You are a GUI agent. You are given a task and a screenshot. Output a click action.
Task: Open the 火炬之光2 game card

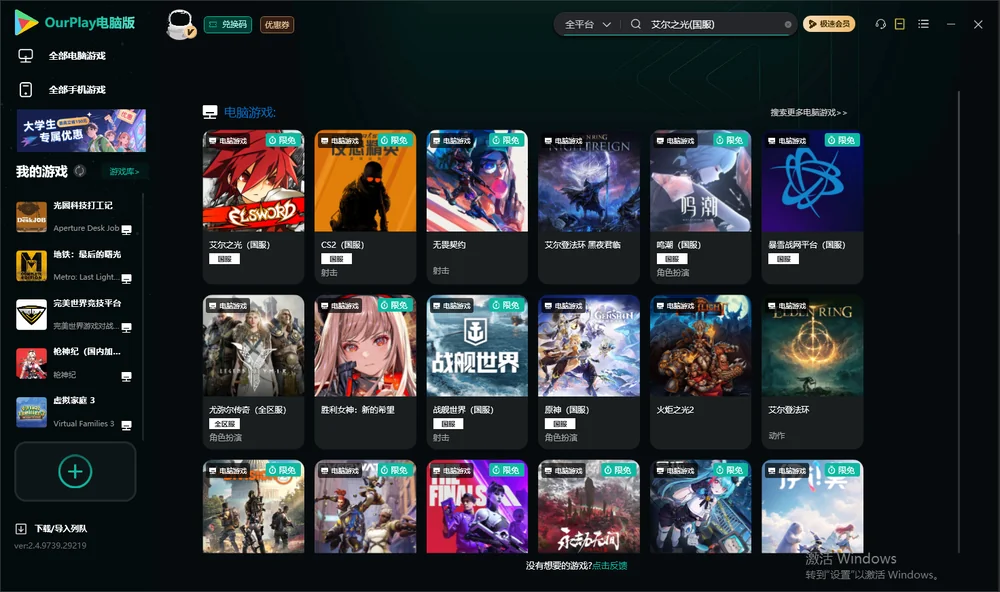[x=700, y=372]
